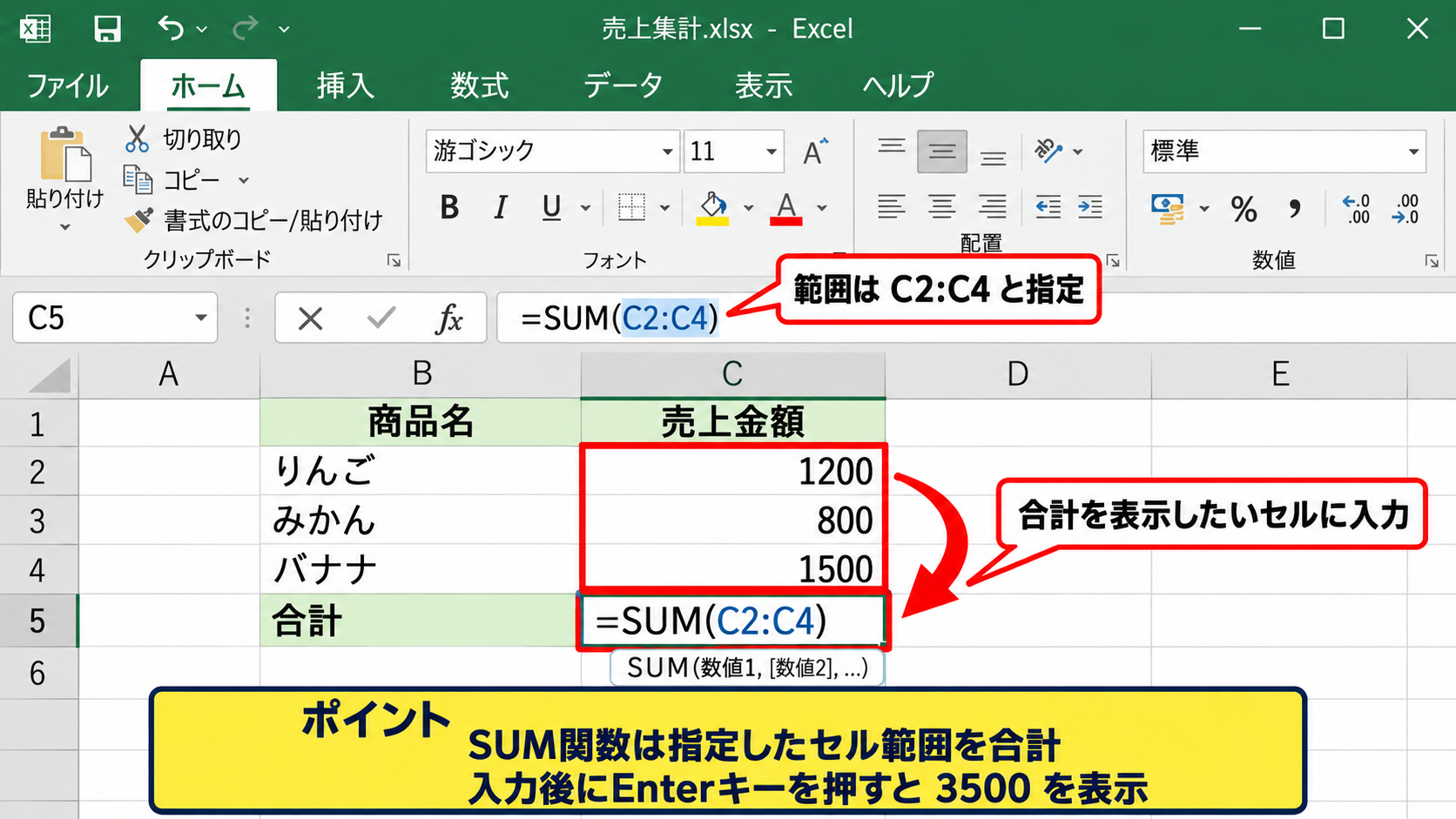Open the コピー dropdown arrow
Viewport: 1456px width, 819px height.
click(244, 180)
